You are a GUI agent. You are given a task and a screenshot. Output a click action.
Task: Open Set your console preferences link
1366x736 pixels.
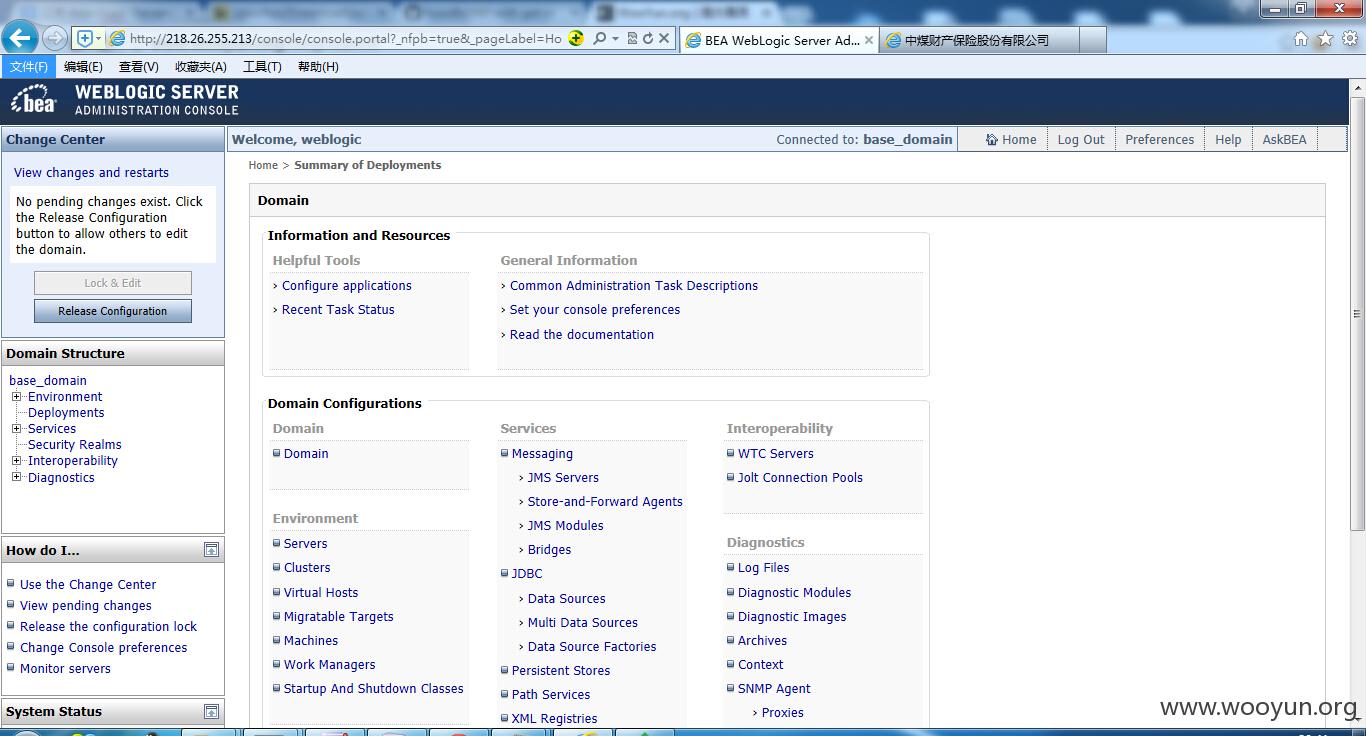595,309
